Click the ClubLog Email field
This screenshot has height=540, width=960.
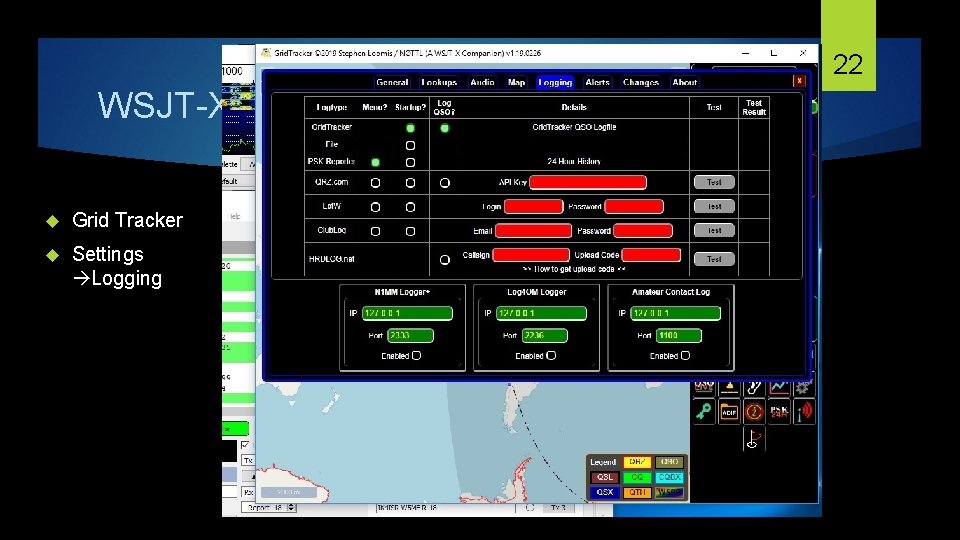[533, 231]
